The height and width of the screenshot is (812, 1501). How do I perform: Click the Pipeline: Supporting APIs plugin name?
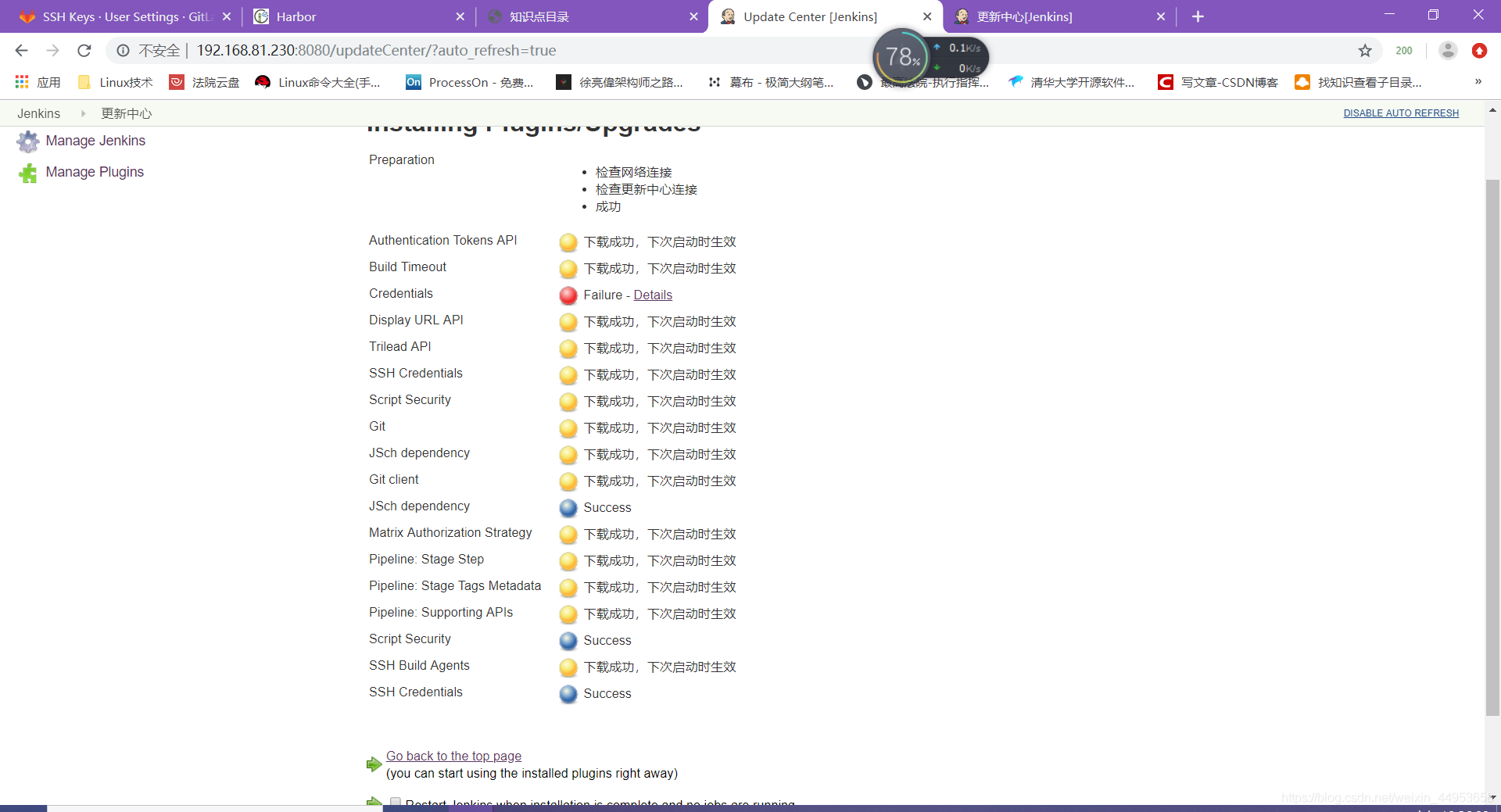[x=441, y=613]
